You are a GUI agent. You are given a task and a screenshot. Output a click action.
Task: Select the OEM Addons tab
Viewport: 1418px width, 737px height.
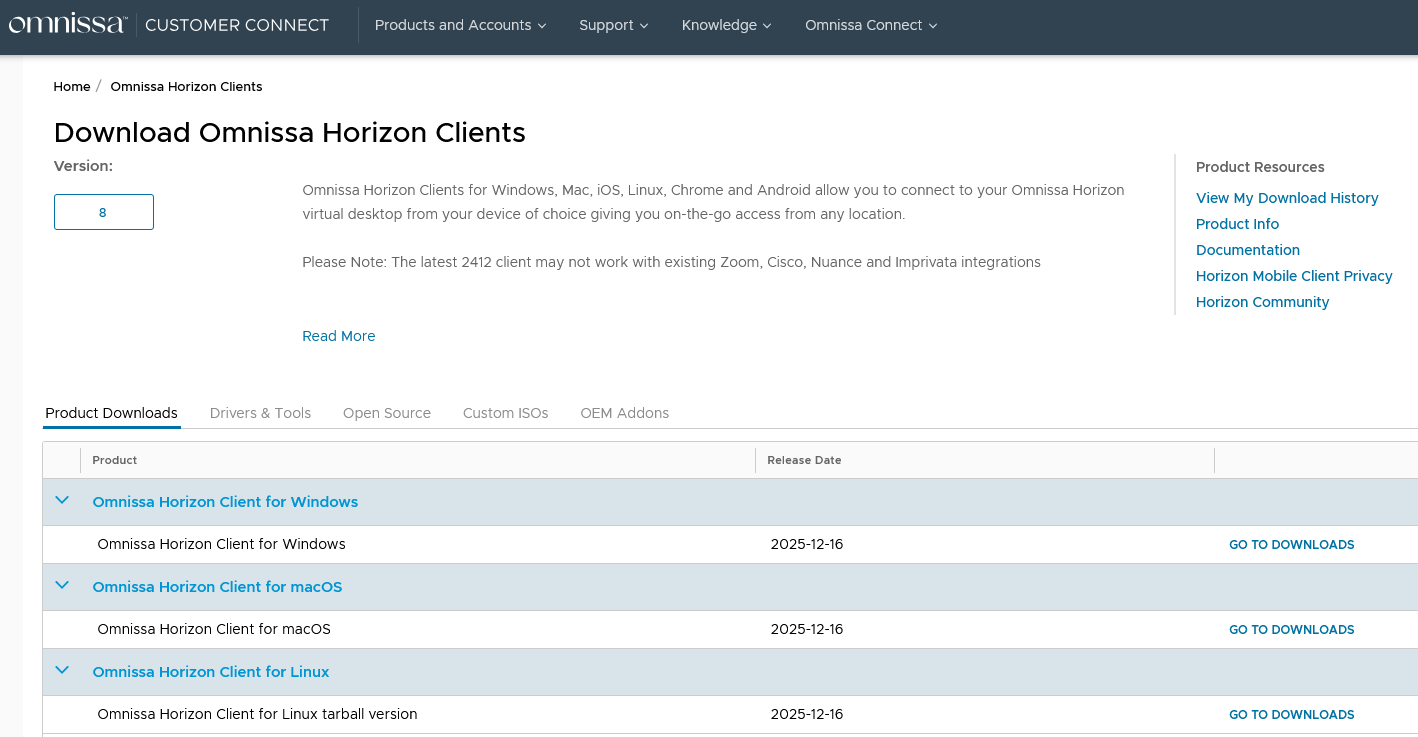624,413
